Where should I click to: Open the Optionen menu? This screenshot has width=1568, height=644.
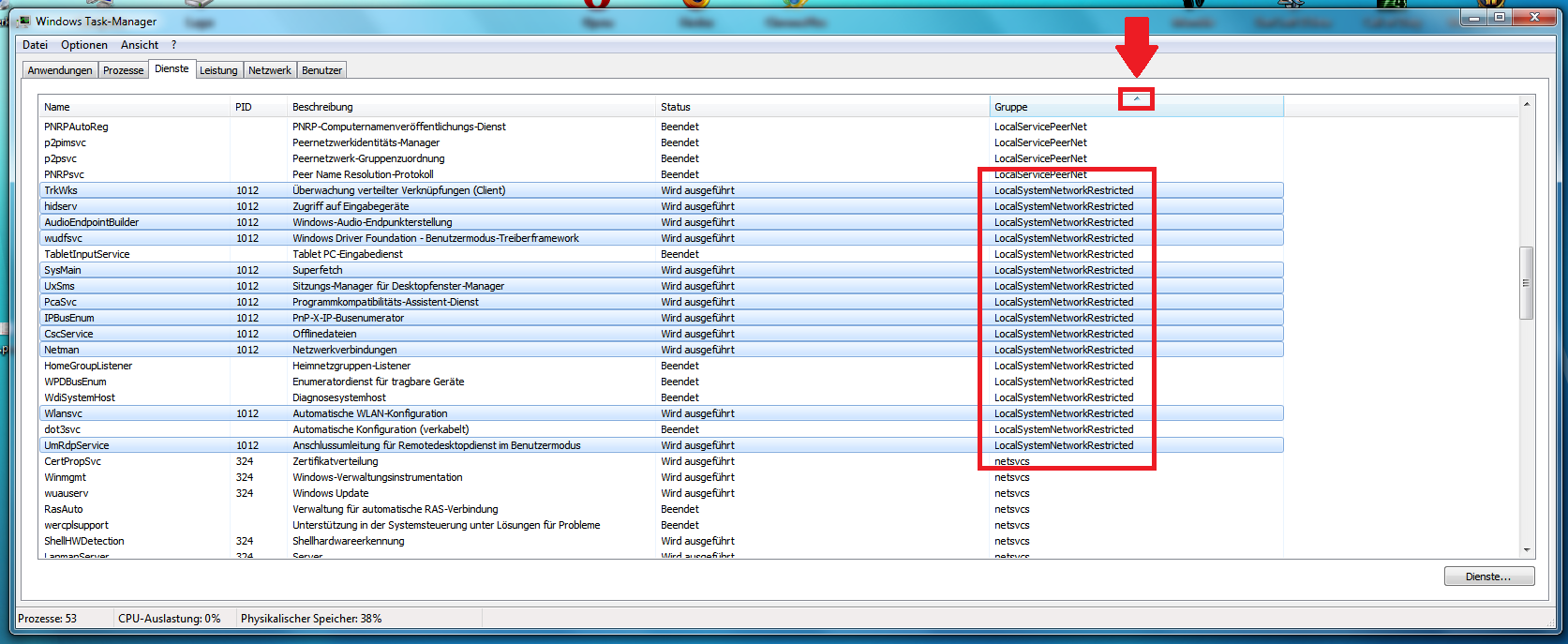(84, 45)
